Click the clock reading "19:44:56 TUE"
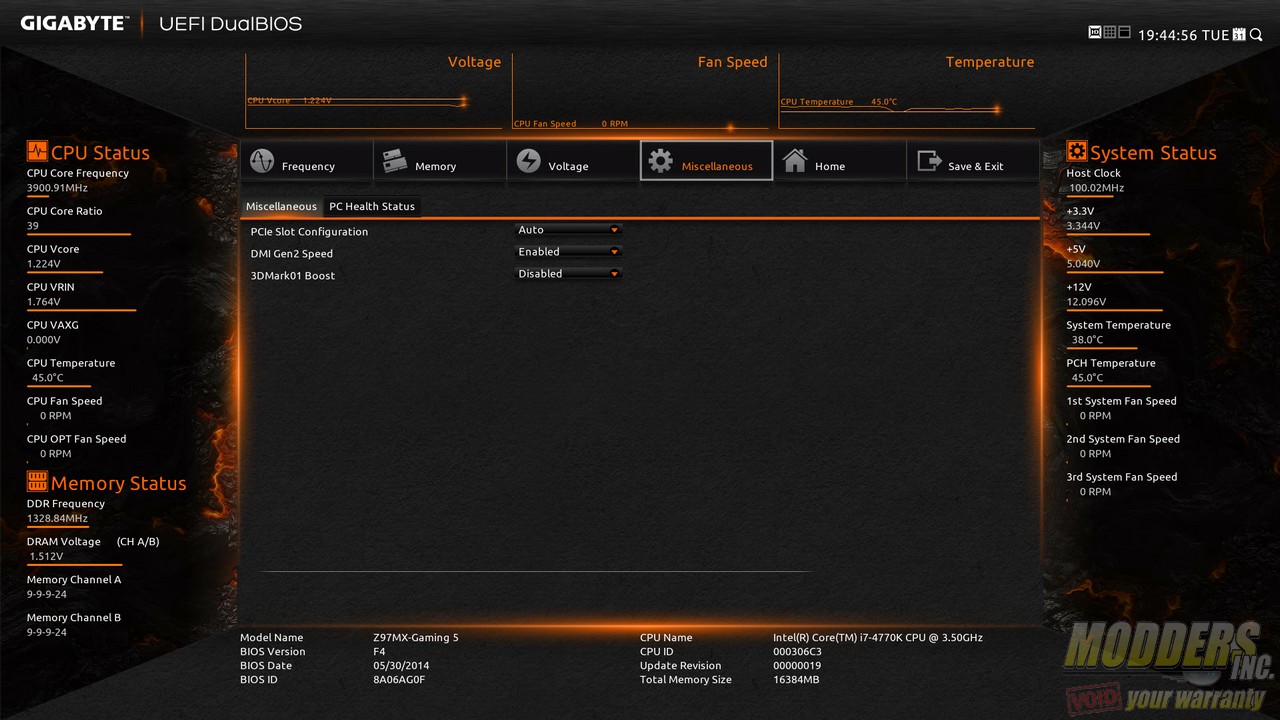 point(1184,35)
